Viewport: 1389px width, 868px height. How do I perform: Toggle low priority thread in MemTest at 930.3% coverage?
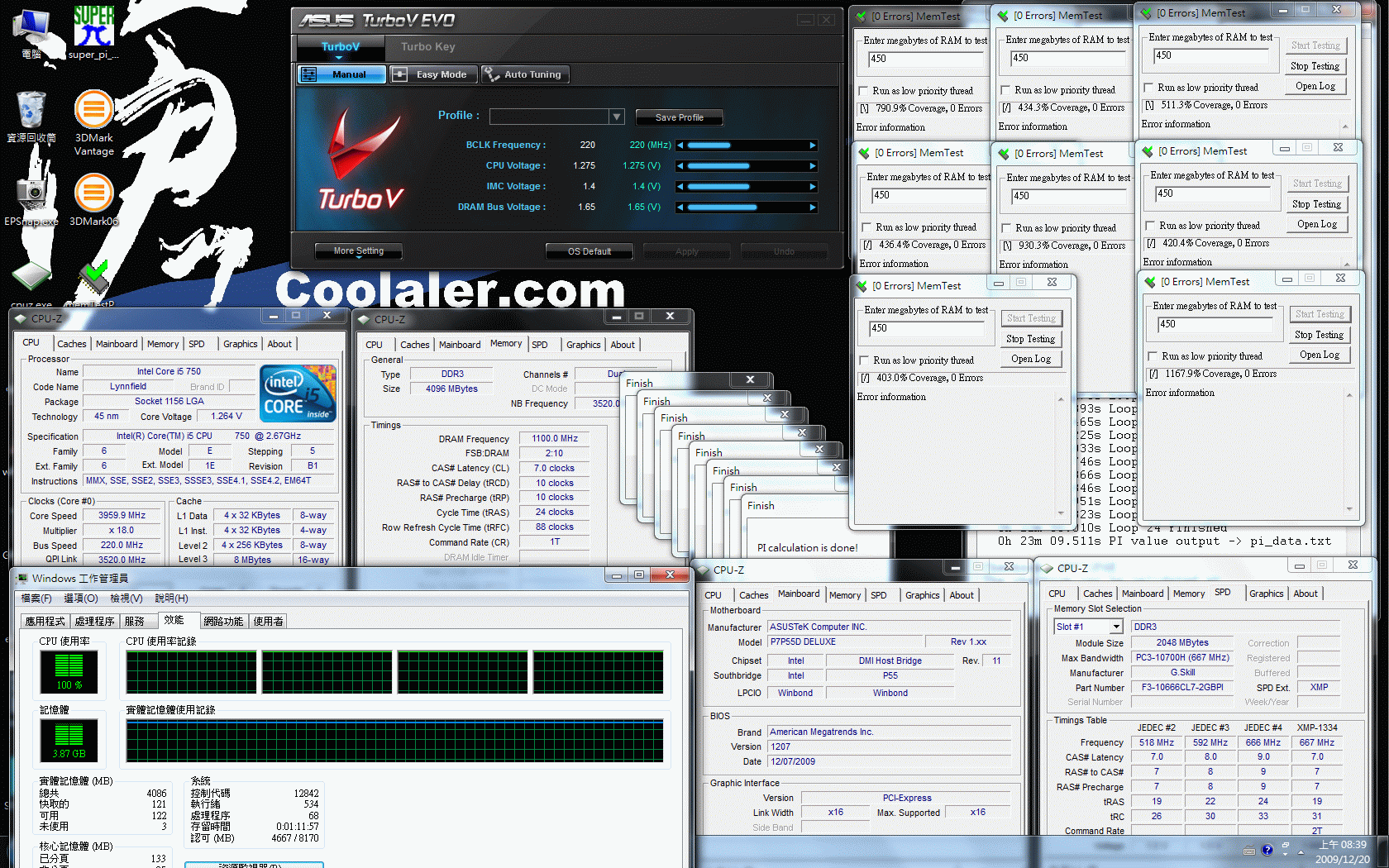[1006, 228]
